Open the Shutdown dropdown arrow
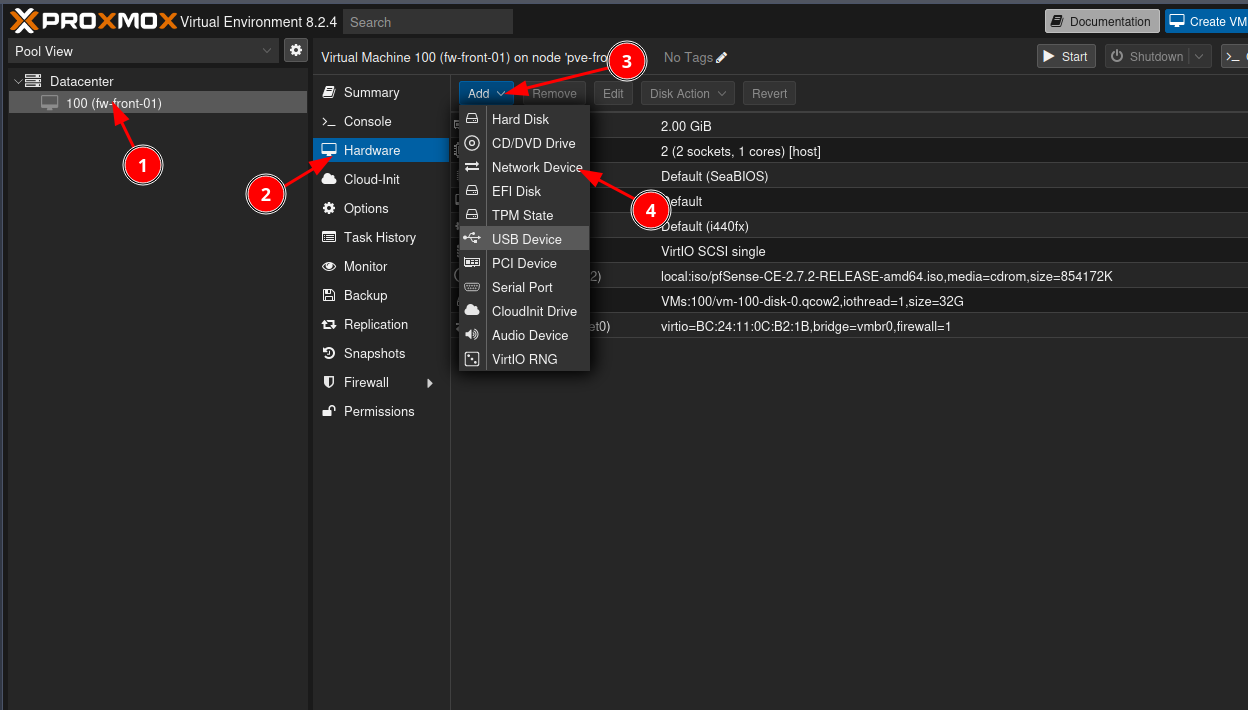1248x710 pixels. point(1200,57)
